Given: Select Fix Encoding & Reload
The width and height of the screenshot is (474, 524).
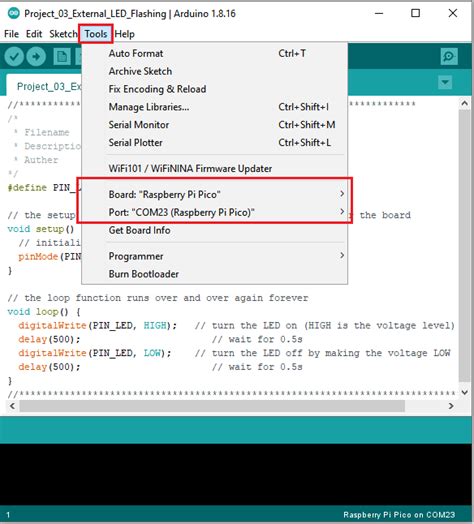Looking at the screenshot, I should click(215, 89).
